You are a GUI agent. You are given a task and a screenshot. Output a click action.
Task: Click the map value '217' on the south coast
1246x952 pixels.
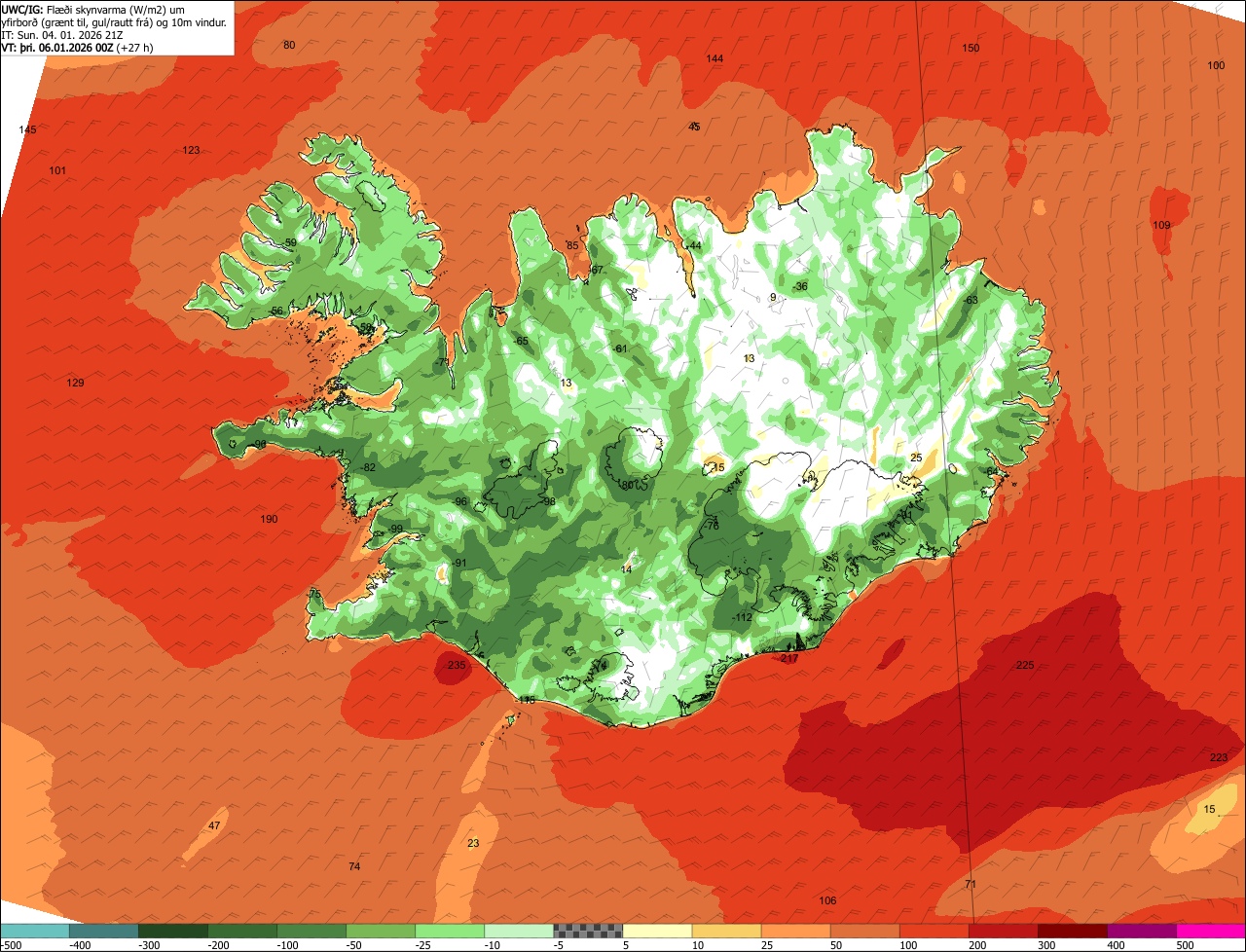(789, 659)
